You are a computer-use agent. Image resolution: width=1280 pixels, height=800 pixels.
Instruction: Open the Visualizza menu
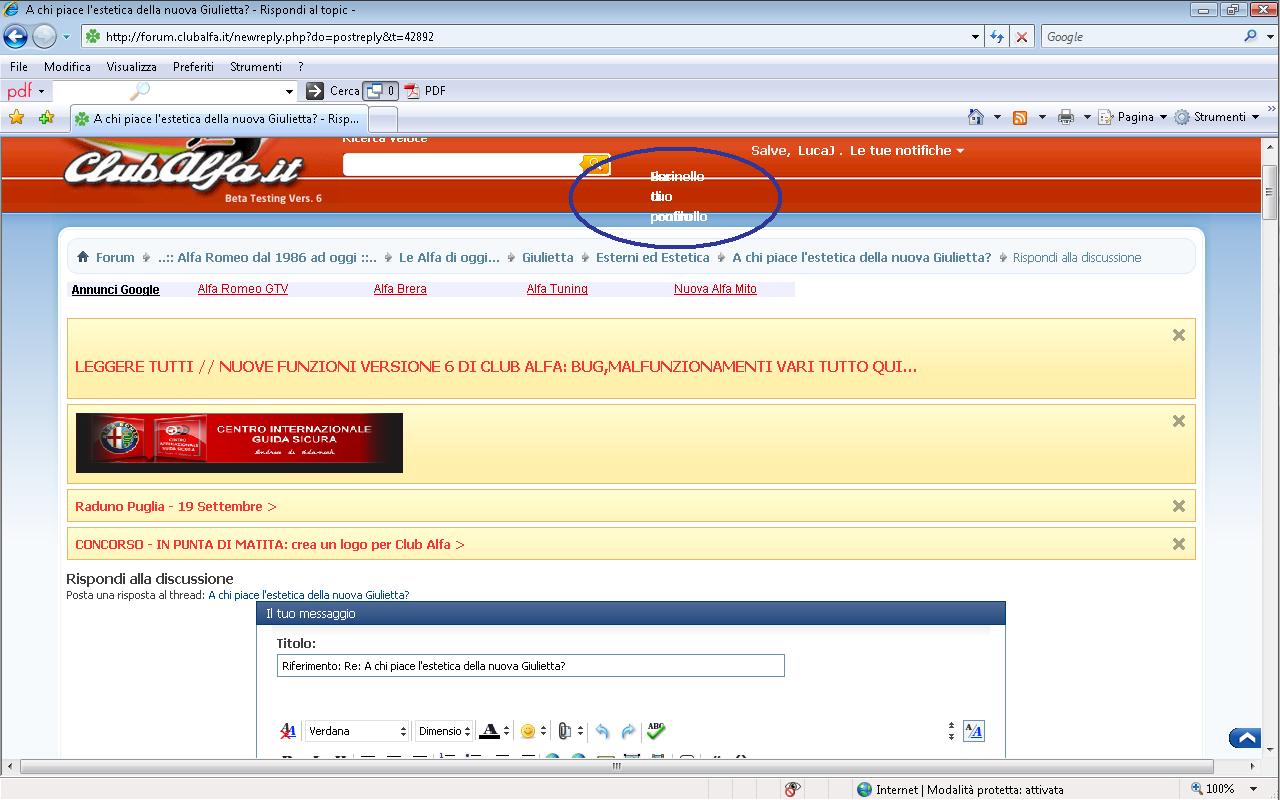tap(131, 67)
